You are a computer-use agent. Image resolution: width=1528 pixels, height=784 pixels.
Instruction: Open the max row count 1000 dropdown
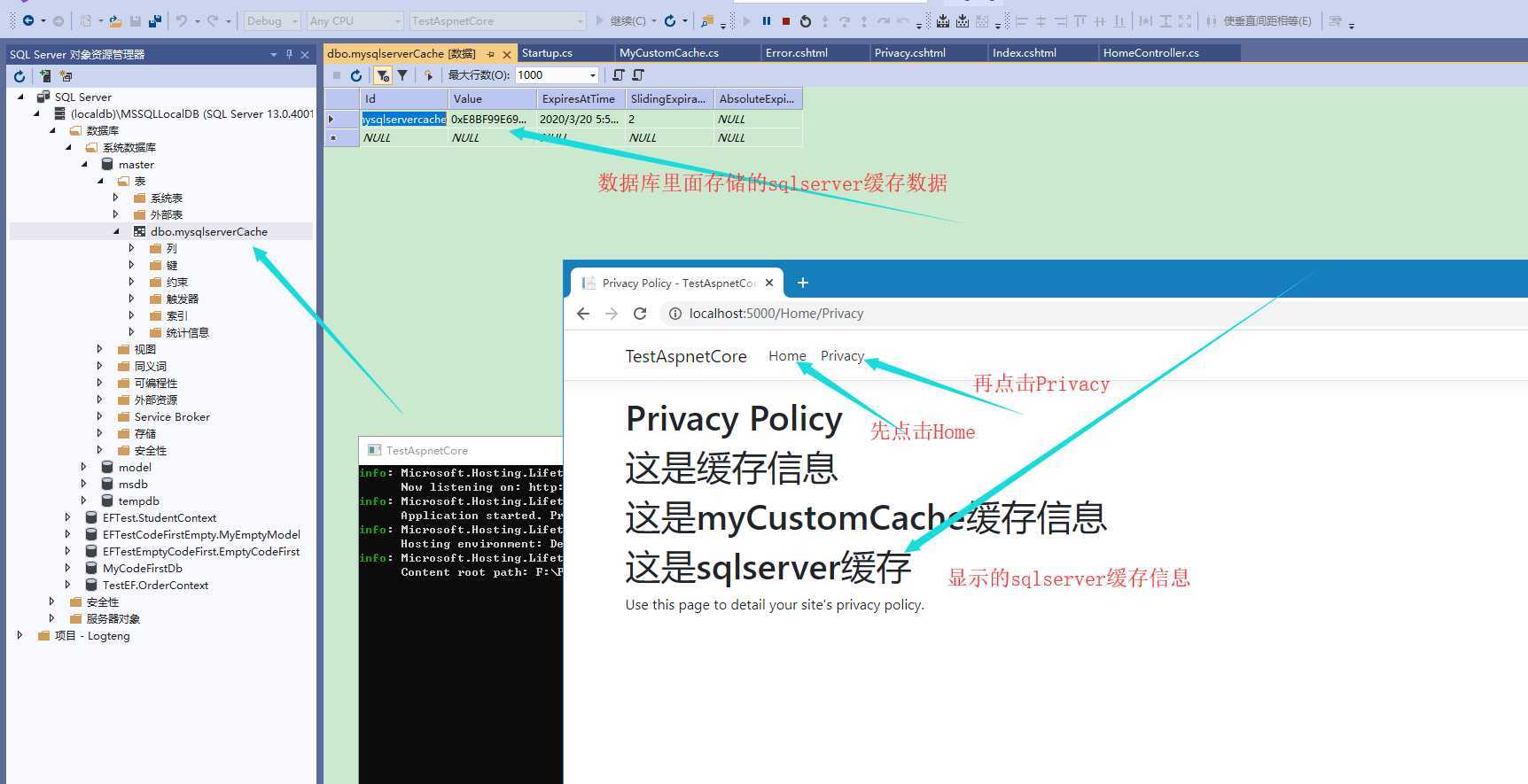tap(593, 75)
